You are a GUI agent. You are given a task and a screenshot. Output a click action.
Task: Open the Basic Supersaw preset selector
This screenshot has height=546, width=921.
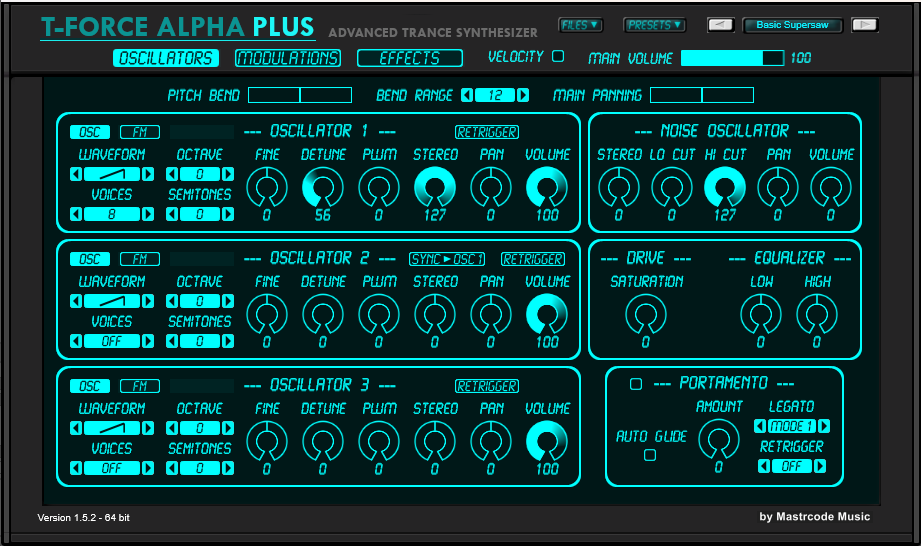pyautogui.click(x=792, y=25)
